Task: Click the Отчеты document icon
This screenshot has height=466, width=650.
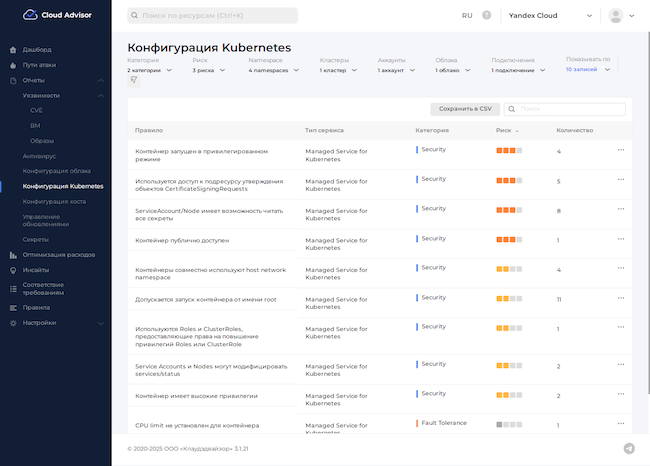Action: coord(13,80)
